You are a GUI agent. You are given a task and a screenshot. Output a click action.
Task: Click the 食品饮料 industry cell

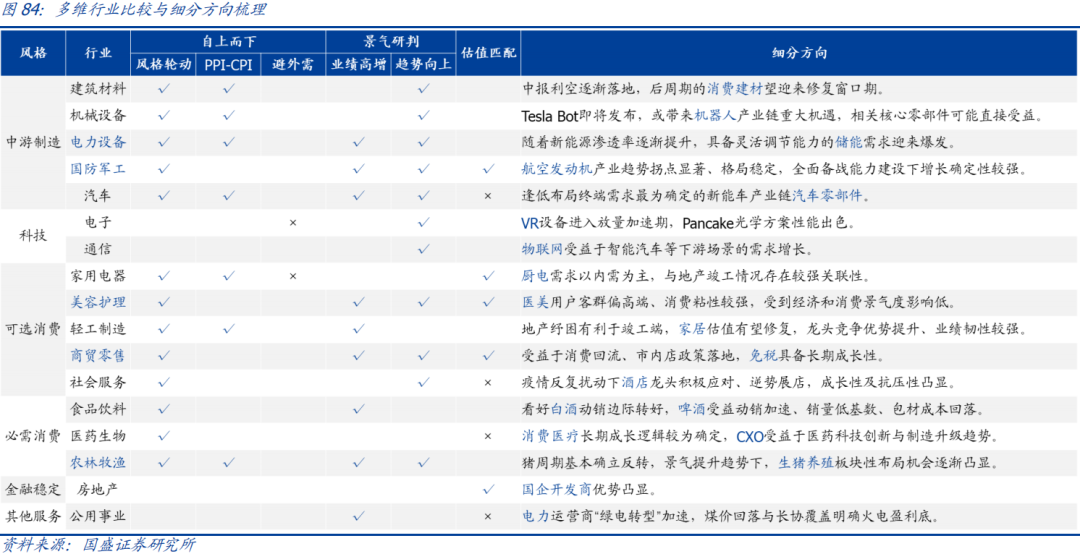click(98, 409)
